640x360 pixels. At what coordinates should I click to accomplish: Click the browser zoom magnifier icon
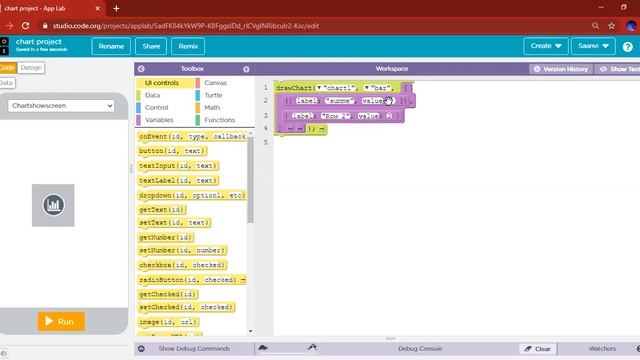pos(596,26)
